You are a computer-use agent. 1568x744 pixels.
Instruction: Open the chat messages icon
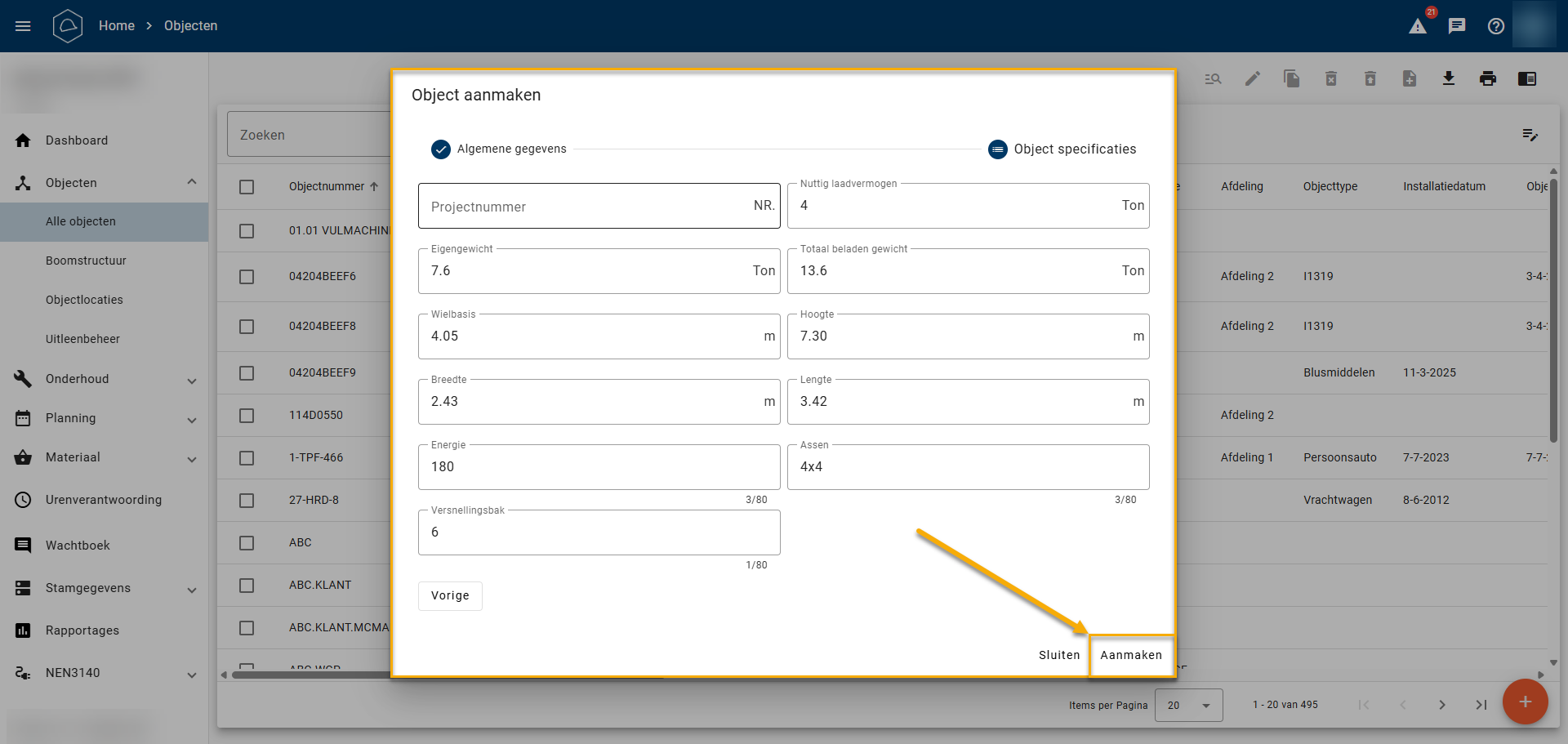pyautogui.click(x=1457, y=26)
